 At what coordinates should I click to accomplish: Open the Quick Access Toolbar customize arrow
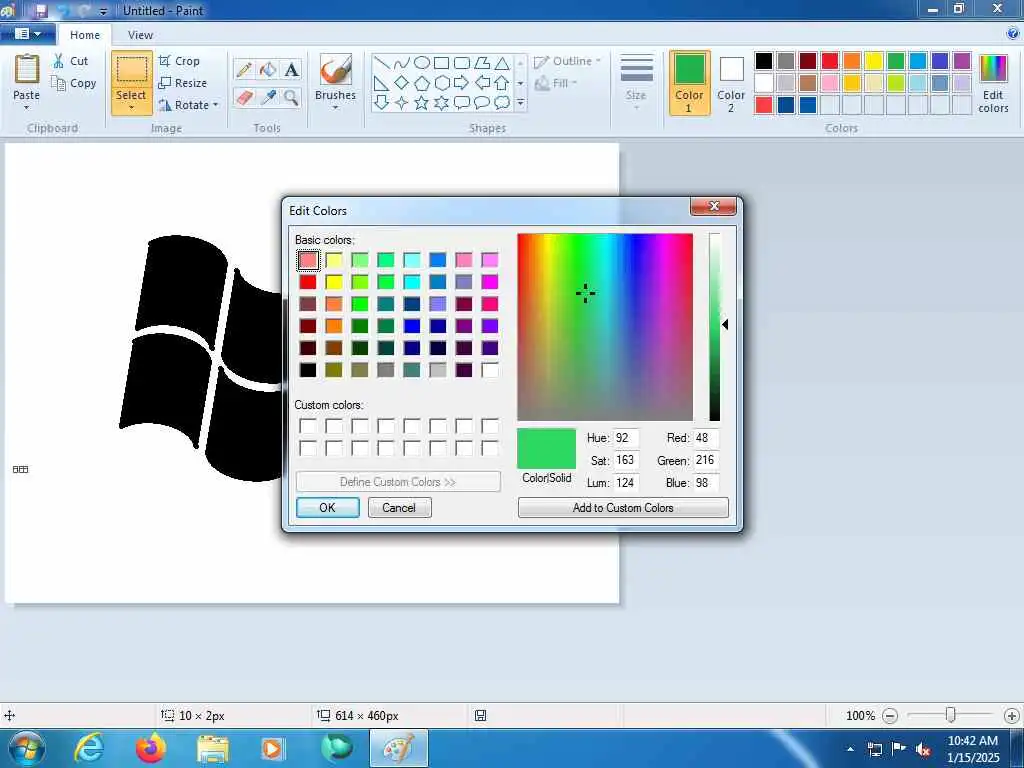pyautogui.click(x=103, y=11)
